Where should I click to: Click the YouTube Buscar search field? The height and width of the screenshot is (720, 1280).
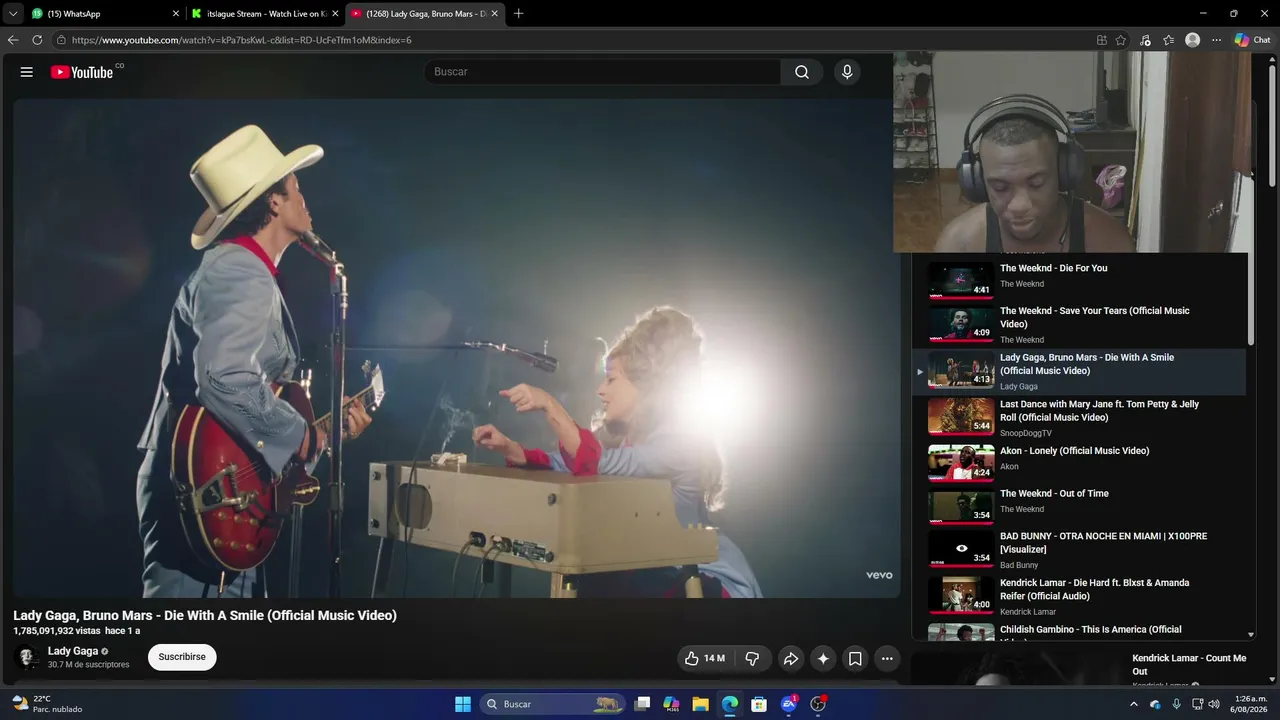602,72
